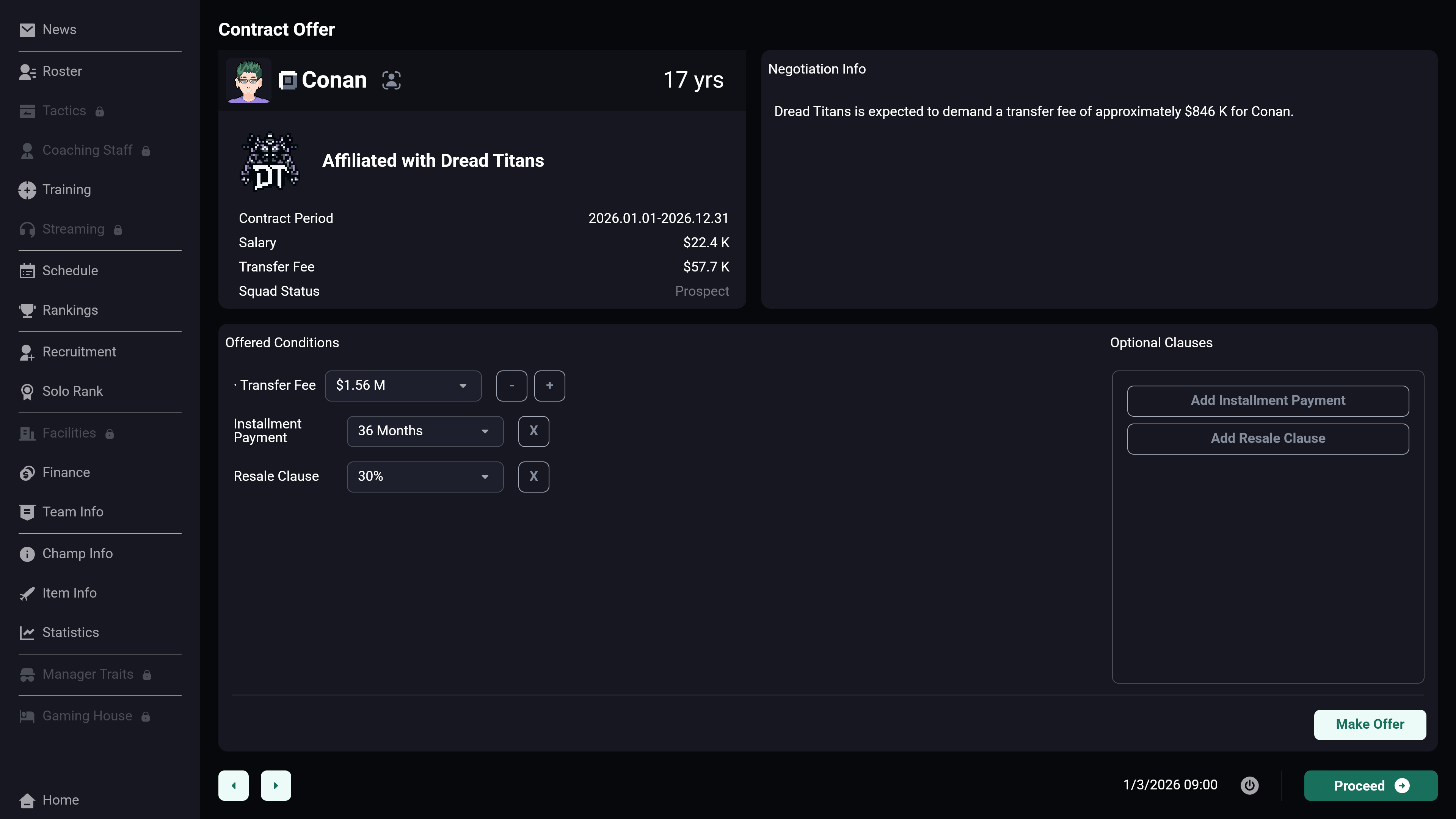
Task: Click the Make Offer button
Action: click(1370, 725)
